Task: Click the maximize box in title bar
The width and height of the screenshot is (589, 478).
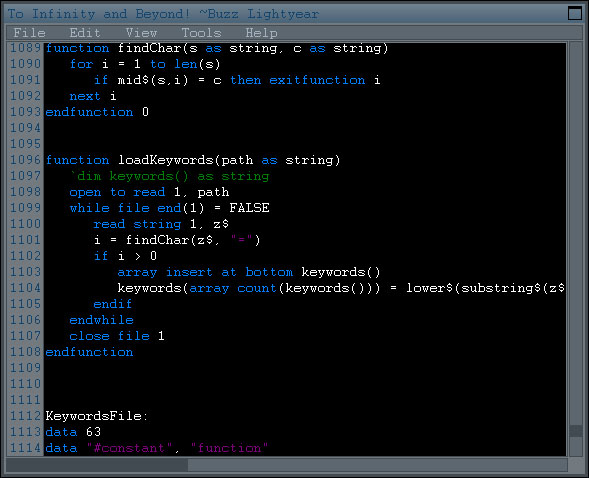Action: point(575,13)
